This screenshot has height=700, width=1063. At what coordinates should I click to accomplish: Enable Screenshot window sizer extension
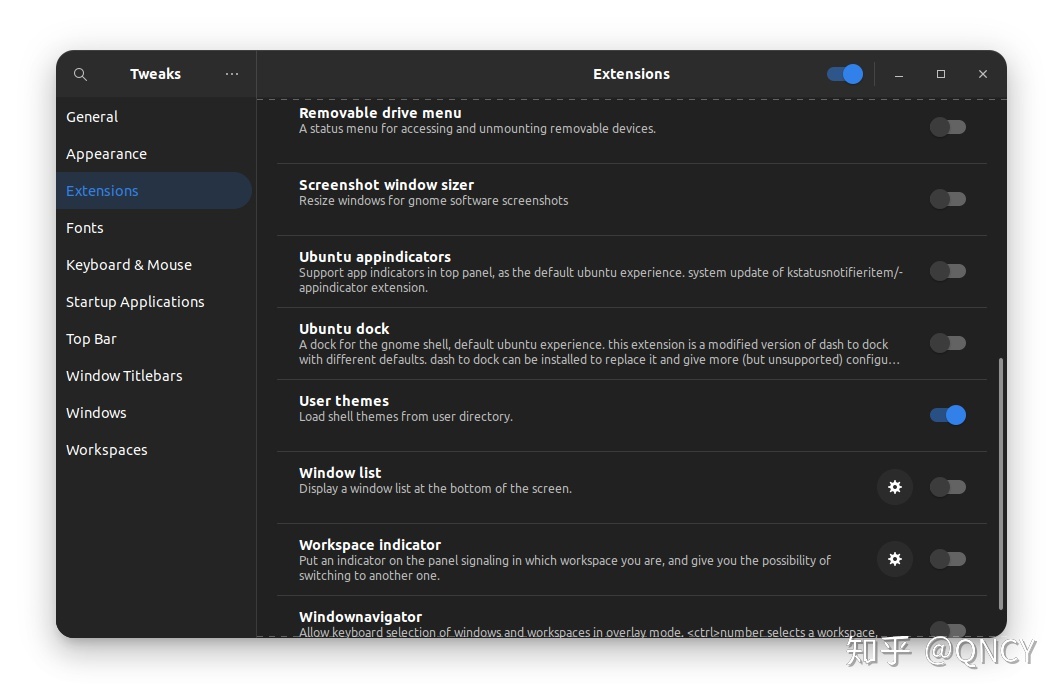948,199
